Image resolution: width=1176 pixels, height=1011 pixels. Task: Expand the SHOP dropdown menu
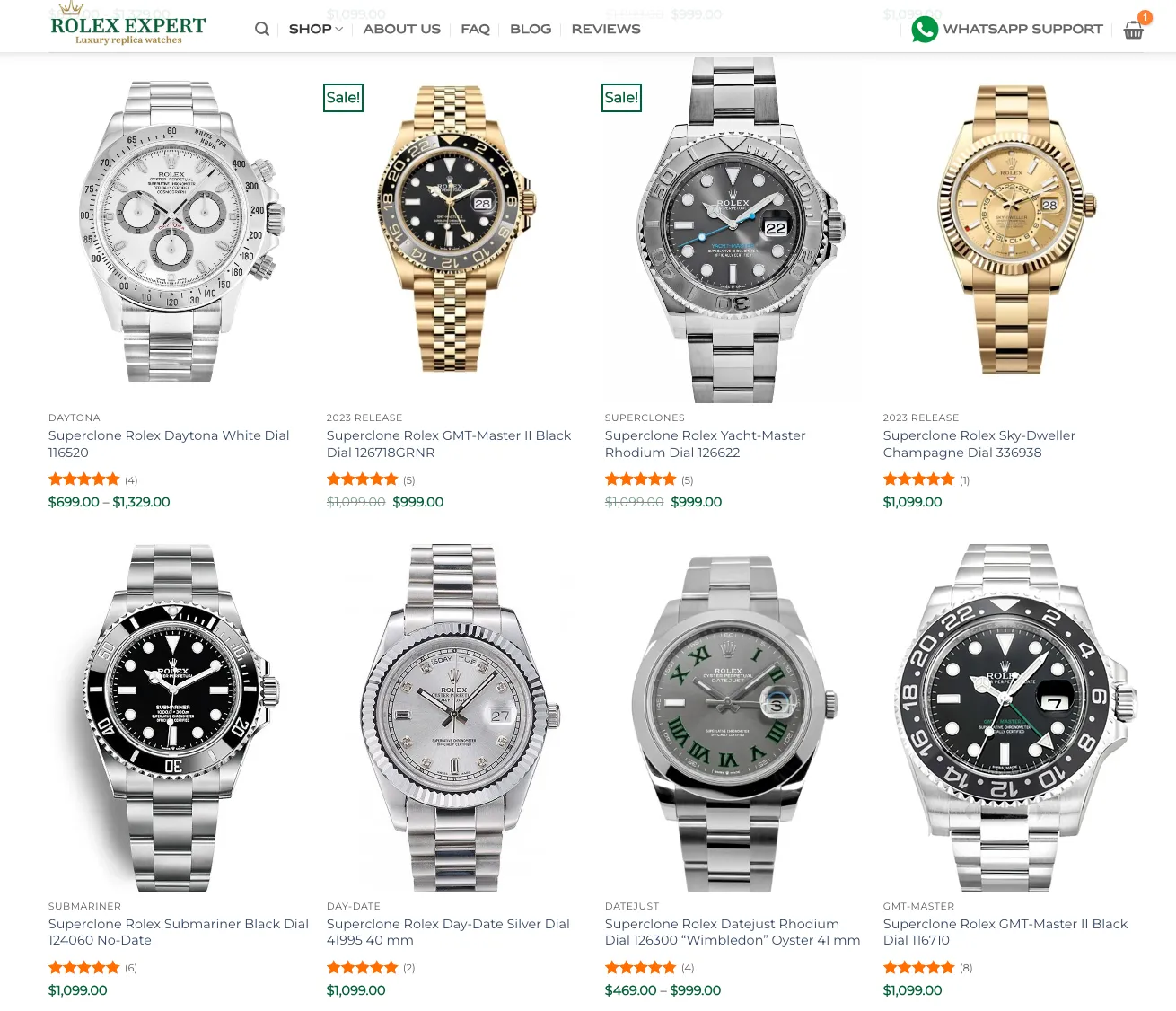point(316,29)
